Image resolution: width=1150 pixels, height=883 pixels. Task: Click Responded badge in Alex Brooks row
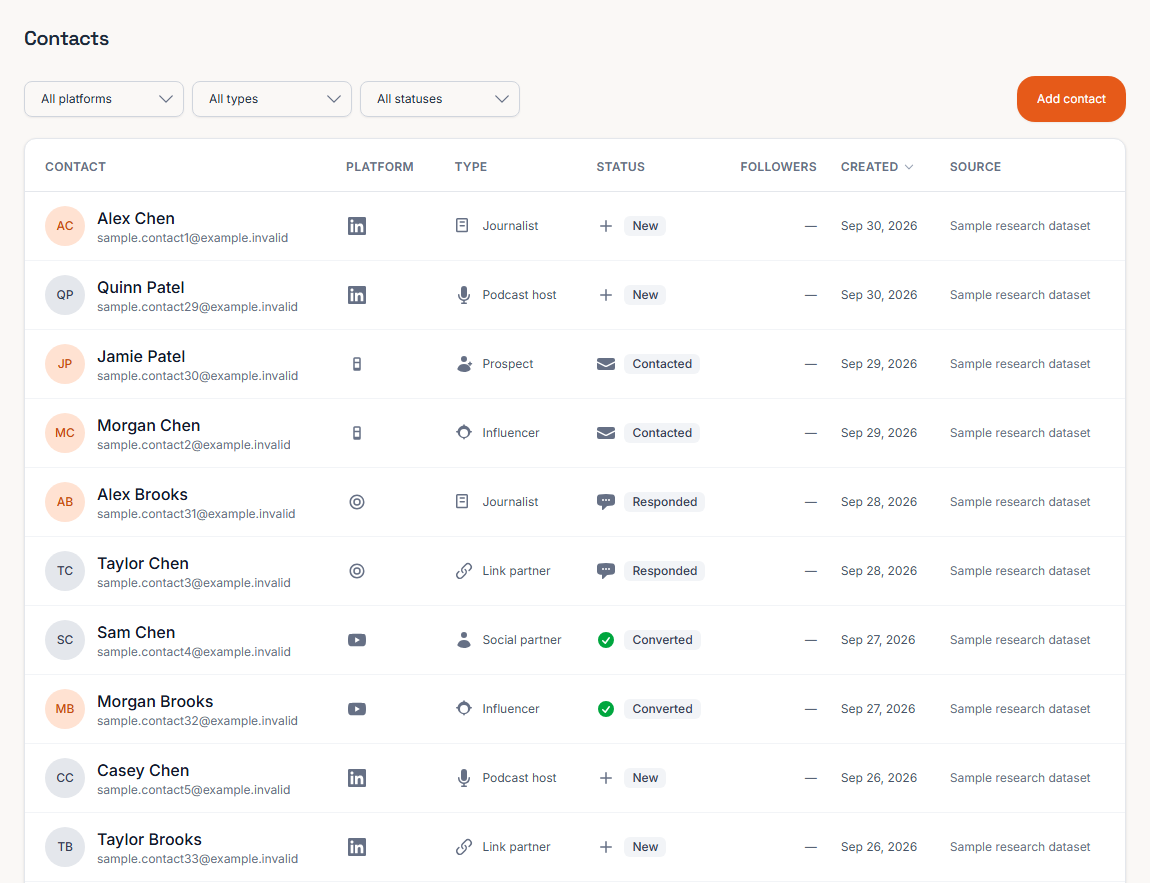point(664,502)
